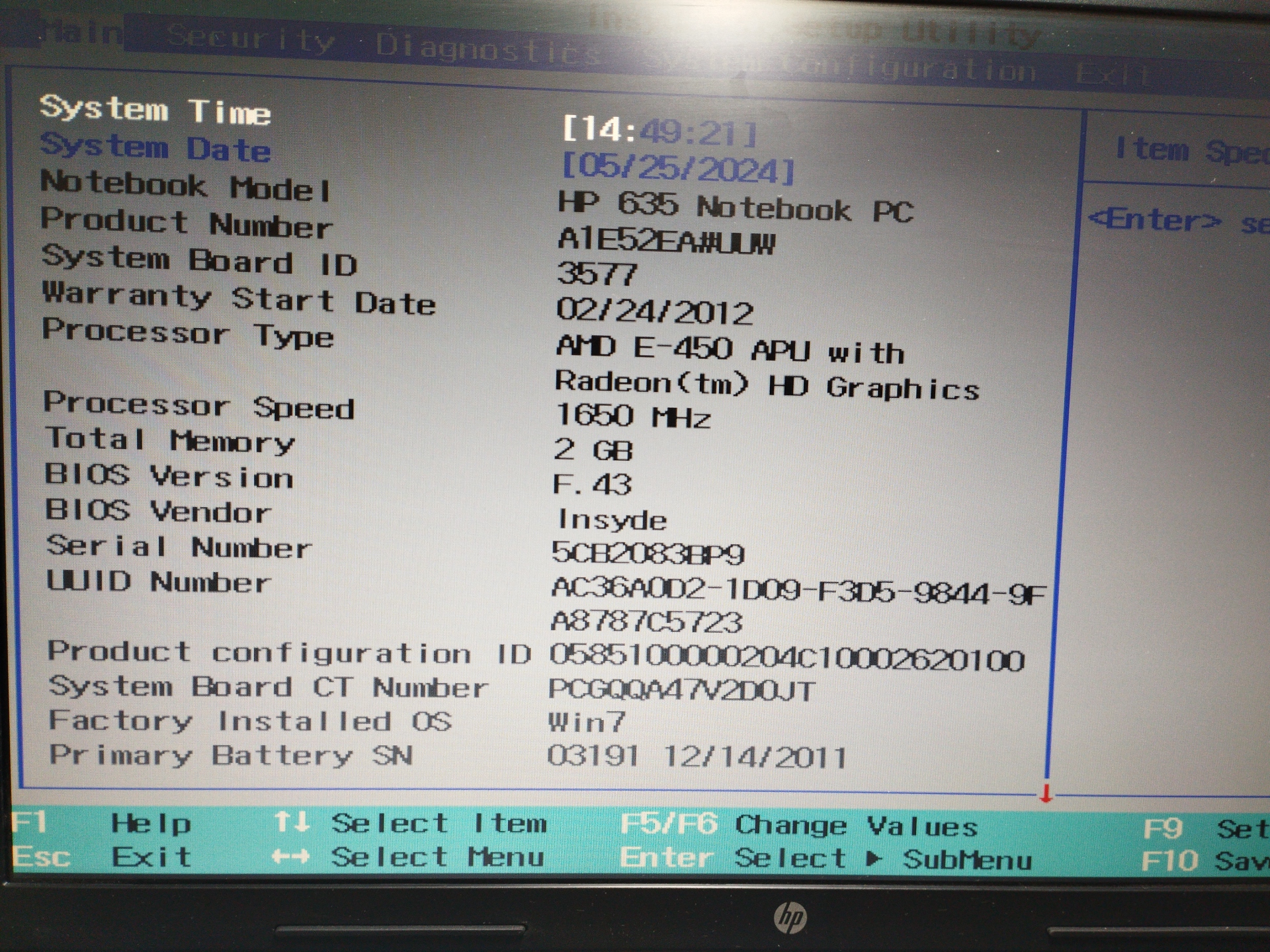Image resolution: width=1270 pixels, height=952 pixels.
Task: Select the BIOS Version label
Action: coord(169,476)
